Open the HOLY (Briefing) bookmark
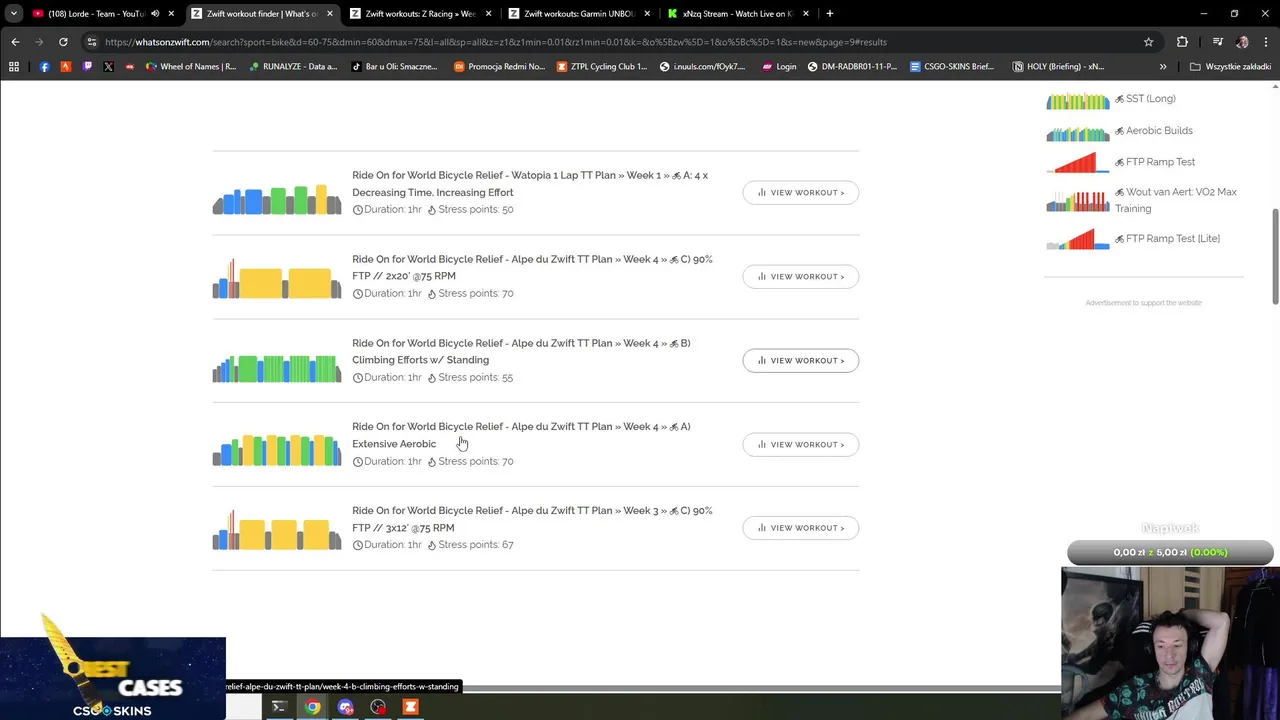 click(x=1058, y=67)
